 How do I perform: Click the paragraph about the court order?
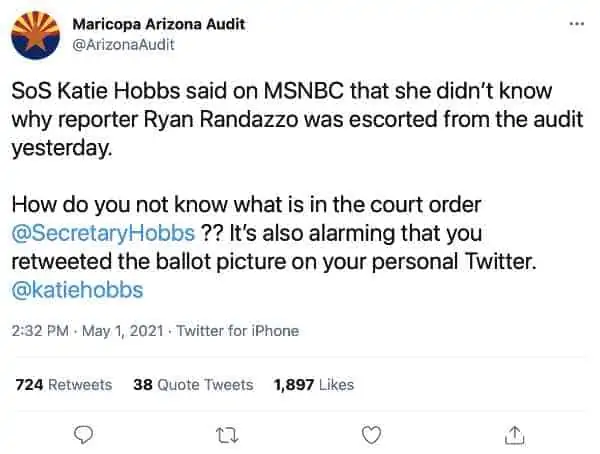(x=274, y=247)
